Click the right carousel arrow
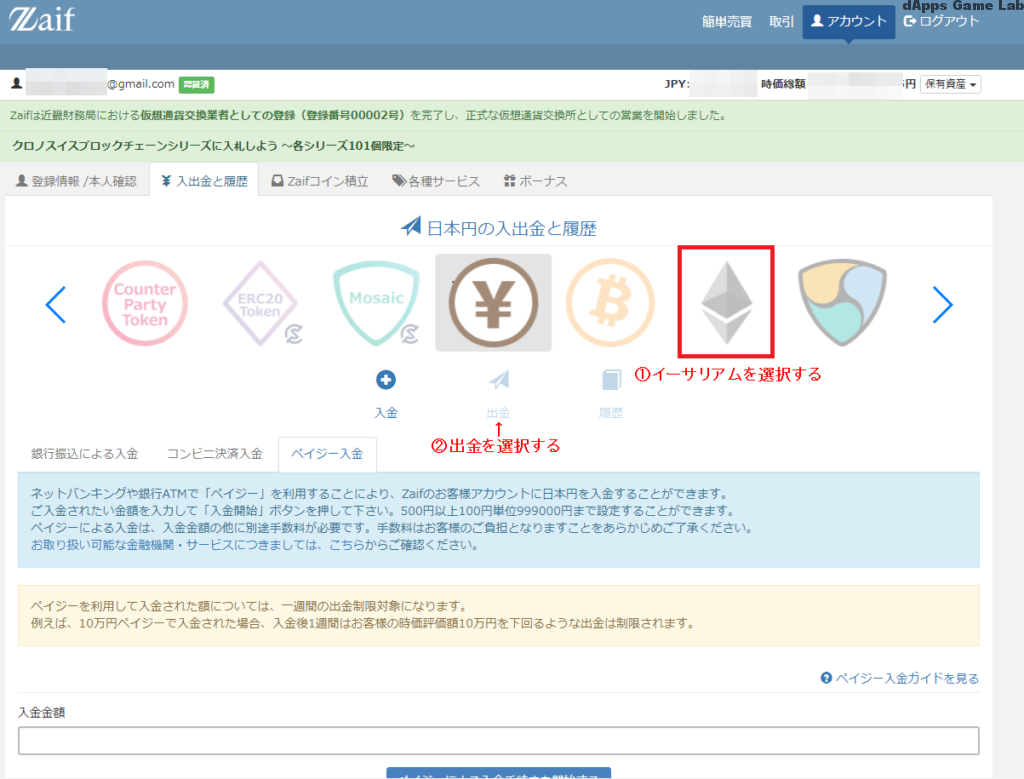Screen dimensions: 1024x779 coord(943,305)
